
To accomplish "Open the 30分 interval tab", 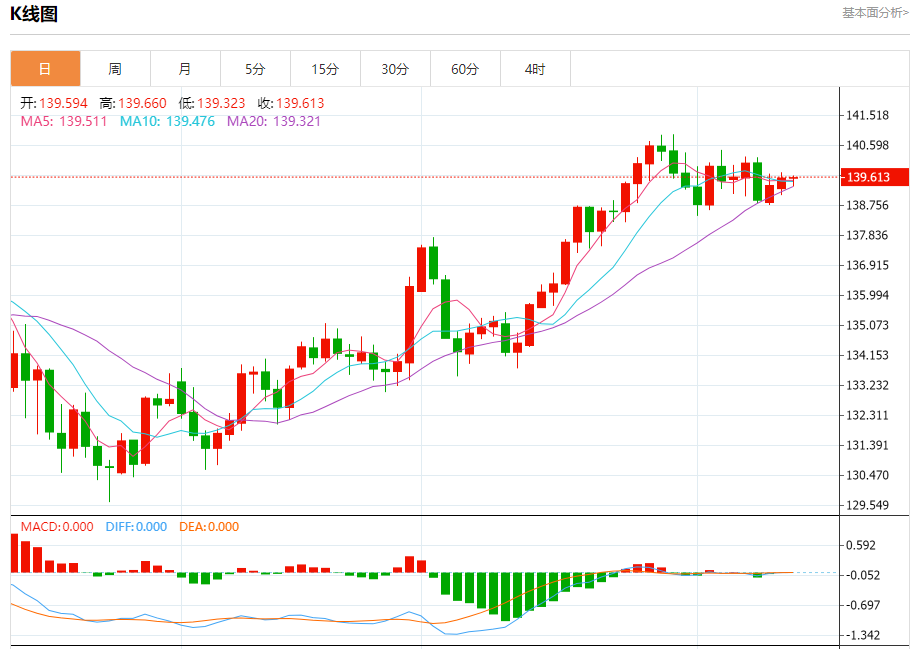I will [395, 69].
